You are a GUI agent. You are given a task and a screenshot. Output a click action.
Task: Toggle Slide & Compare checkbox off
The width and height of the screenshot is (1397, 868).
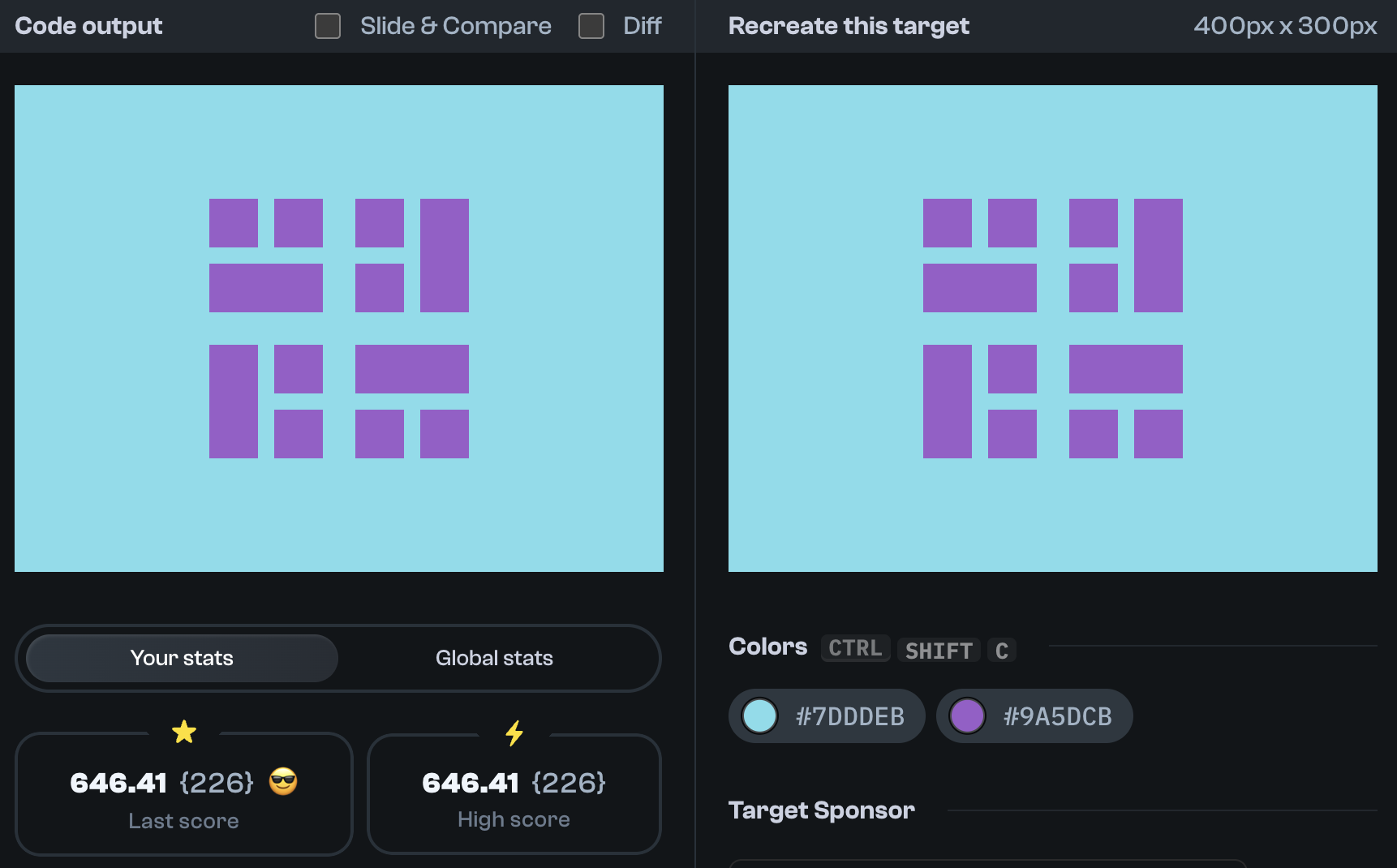328,26
